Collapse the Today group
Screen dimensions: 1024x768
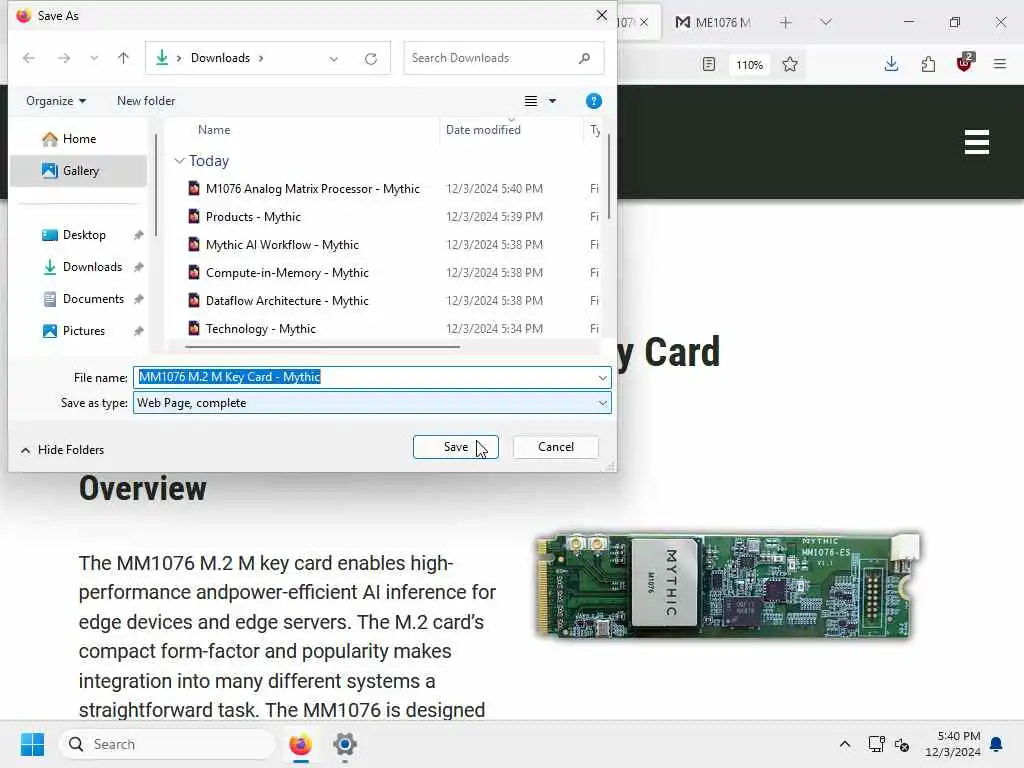[180, 161]
